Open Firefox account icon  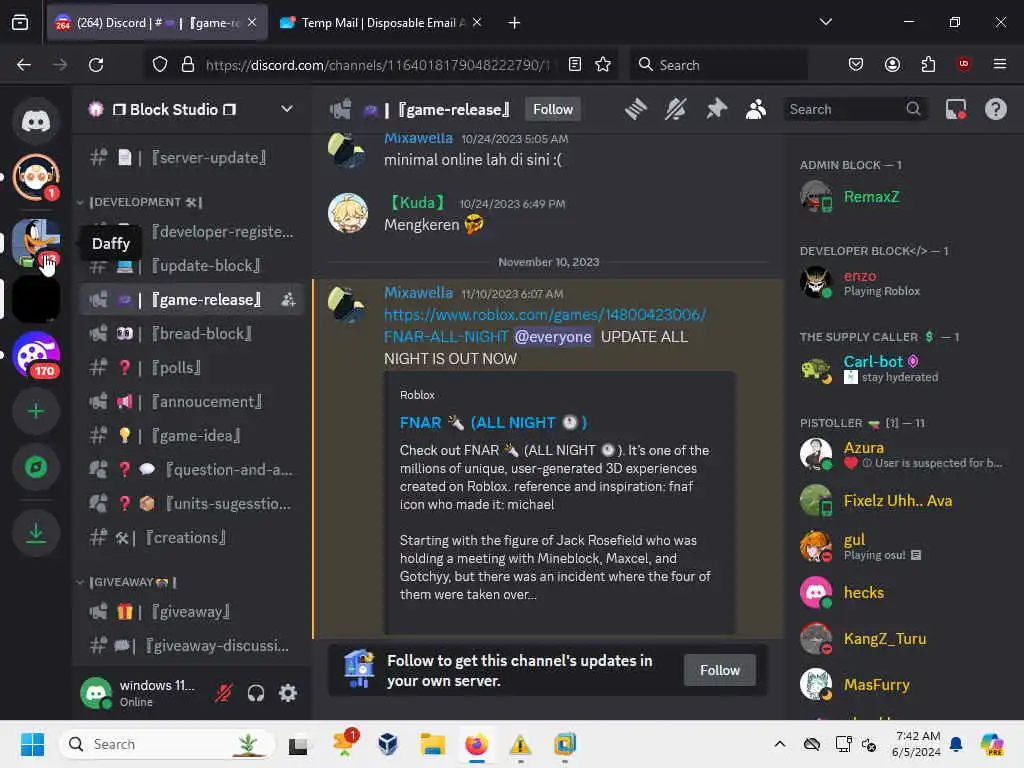tap(892, 65)
